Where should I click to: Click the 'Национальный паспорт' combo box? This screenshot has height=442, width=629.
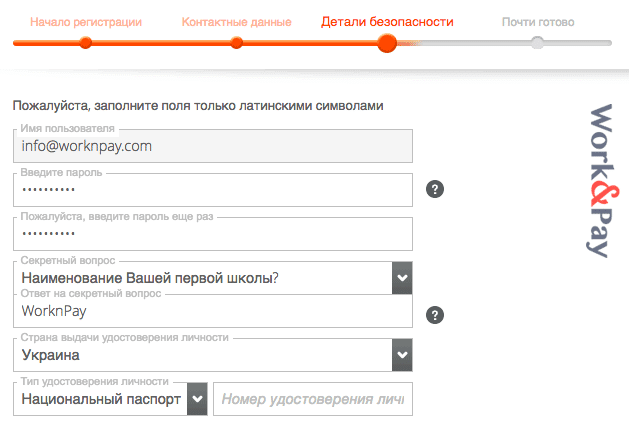pos(110,399)
